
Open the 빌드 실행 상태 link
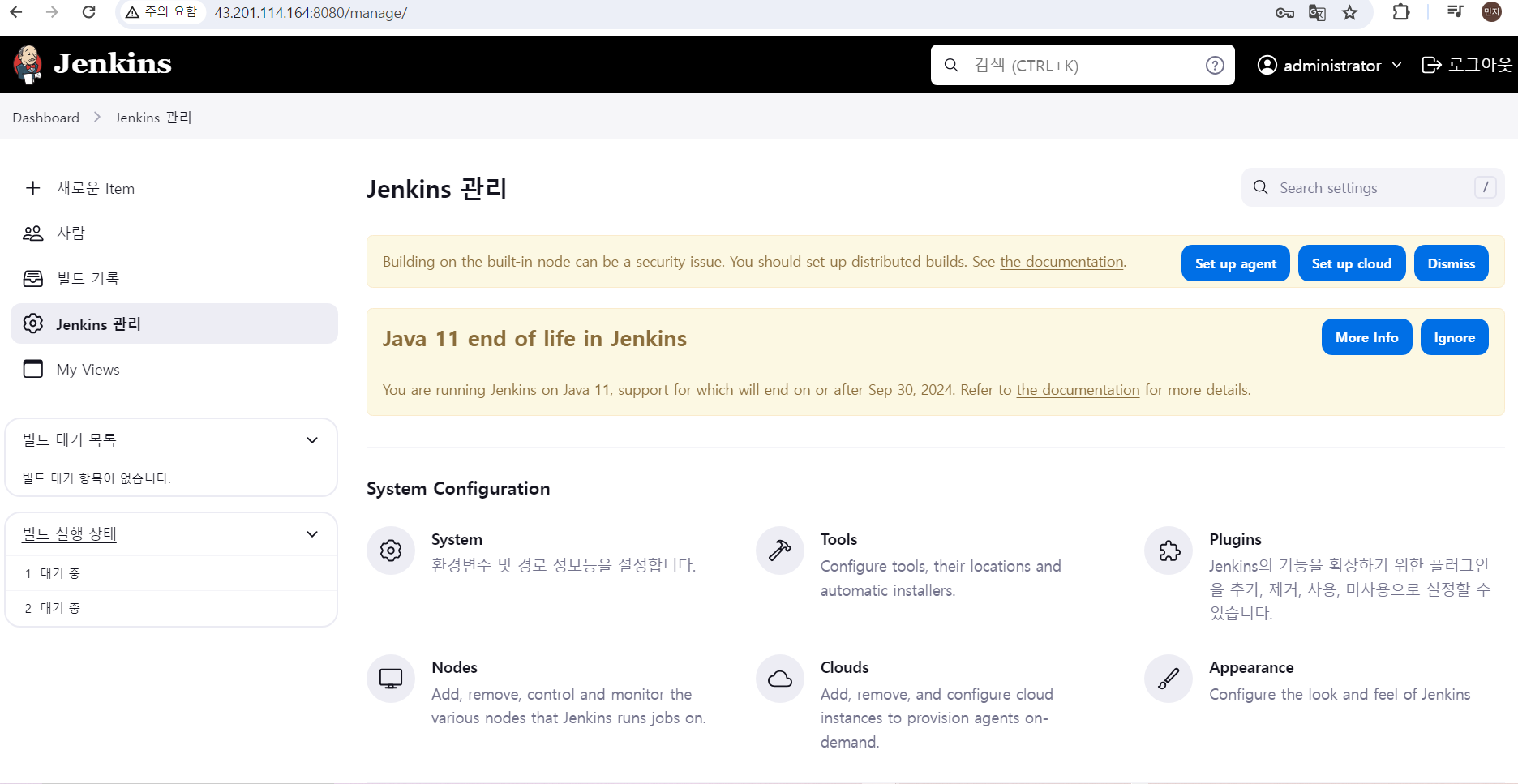click(x=70, y=534)
